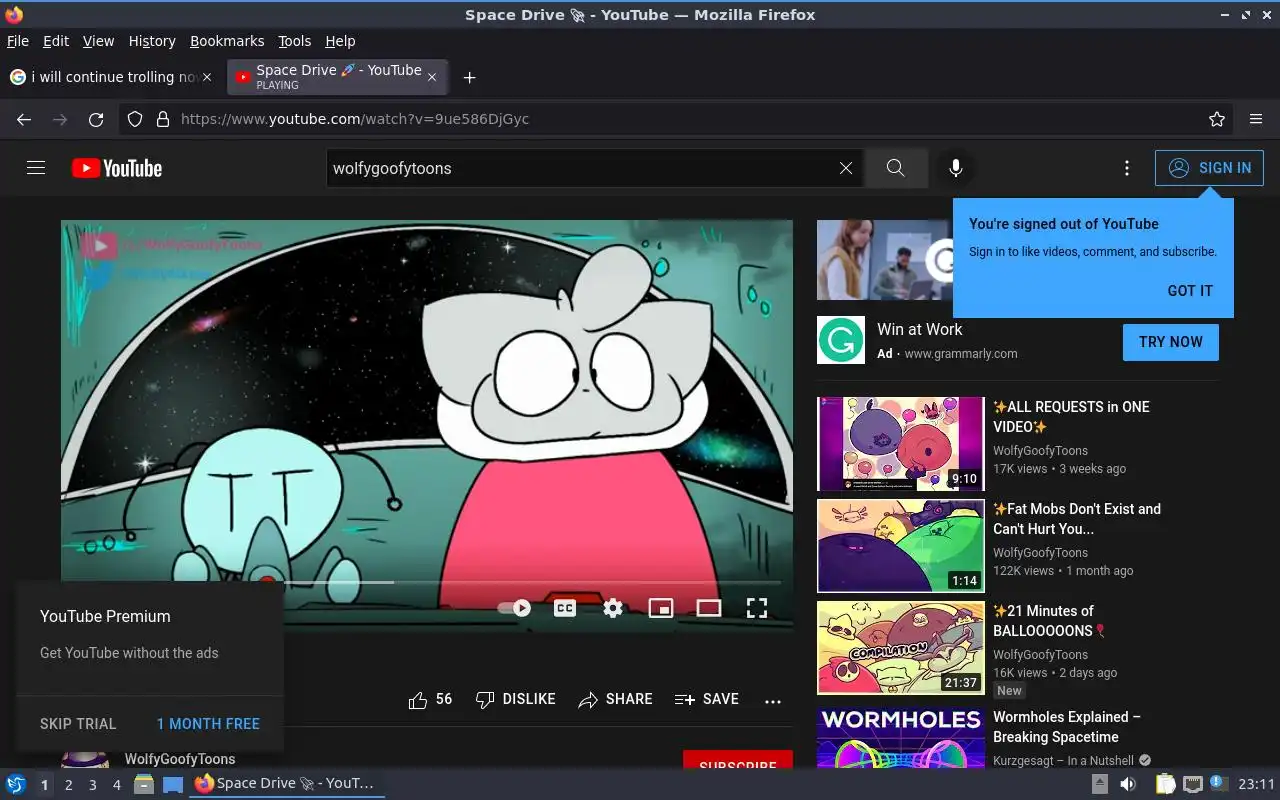
Task: Click SHARE under the video
Action: pyautogui.click(x=615, y=700)
